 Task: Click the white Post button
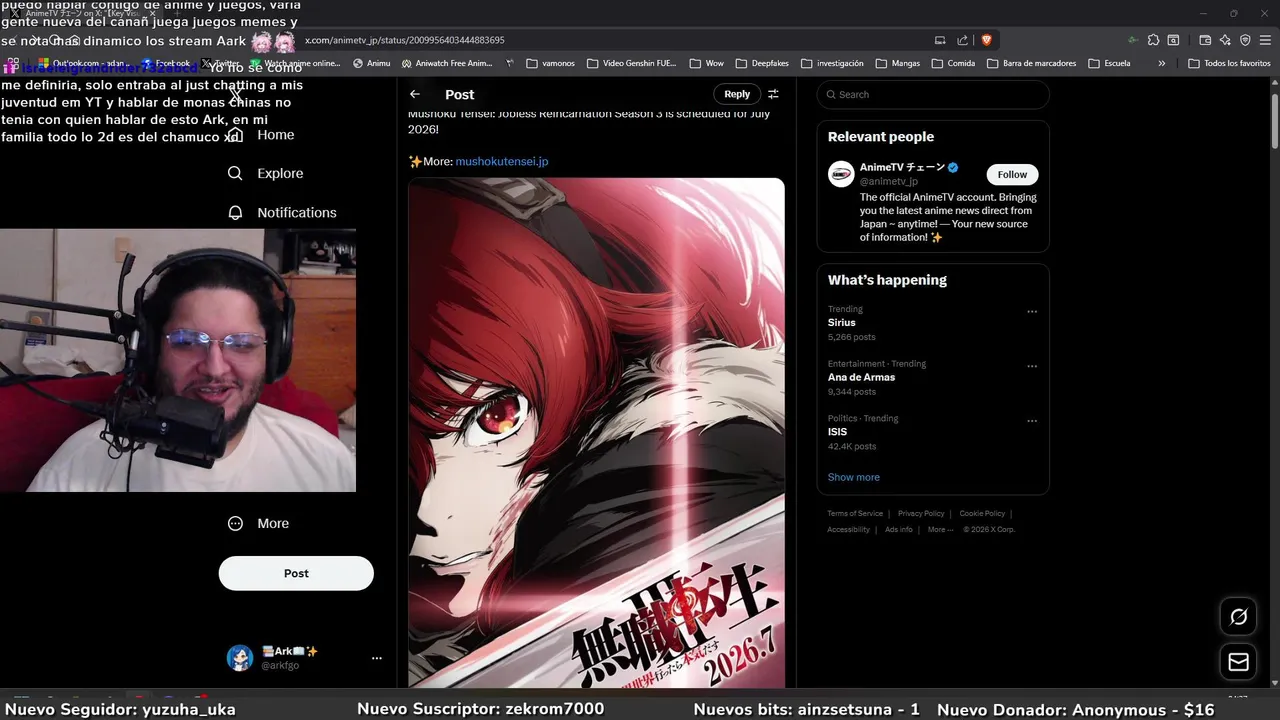[296, 573]
